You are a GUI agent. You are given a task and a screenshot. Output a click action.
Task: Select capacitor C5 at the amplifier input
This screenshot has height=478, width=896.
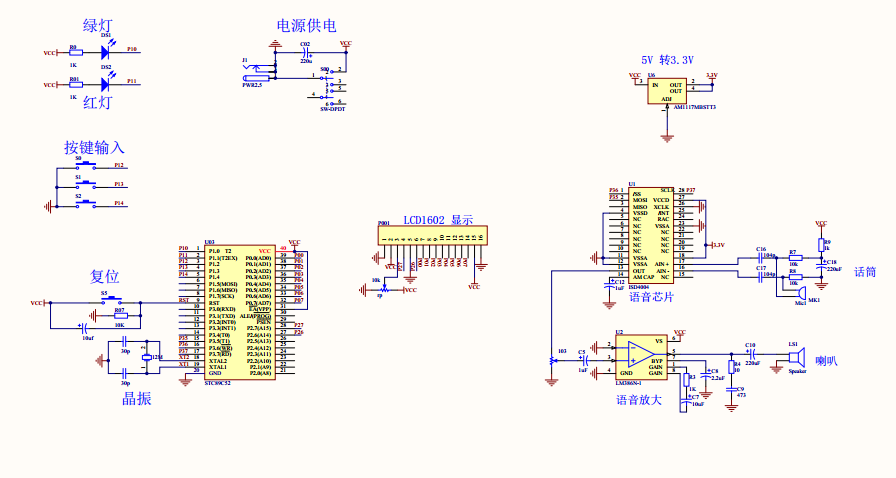coord(585,360)
